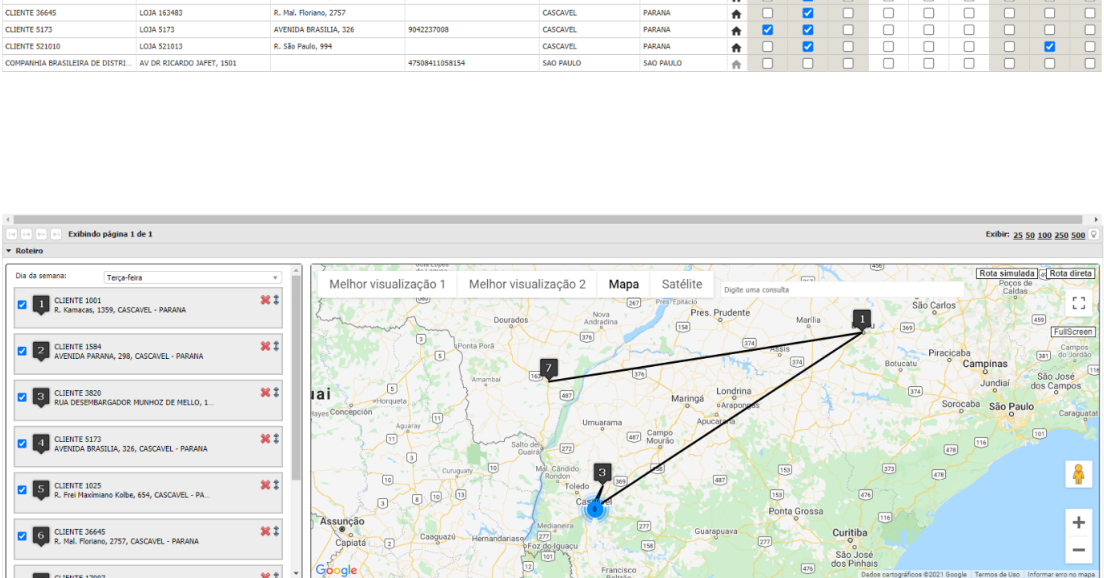Go to next page in grid pager
This screenshot has height=578, width=1104.
tap(41, 234)
